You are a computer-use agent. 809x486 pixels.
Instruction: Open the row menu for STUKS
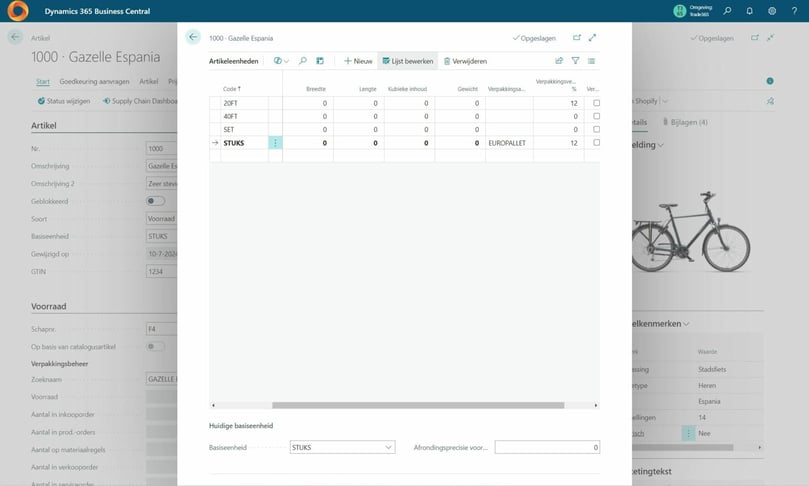(x=275, y=143)
